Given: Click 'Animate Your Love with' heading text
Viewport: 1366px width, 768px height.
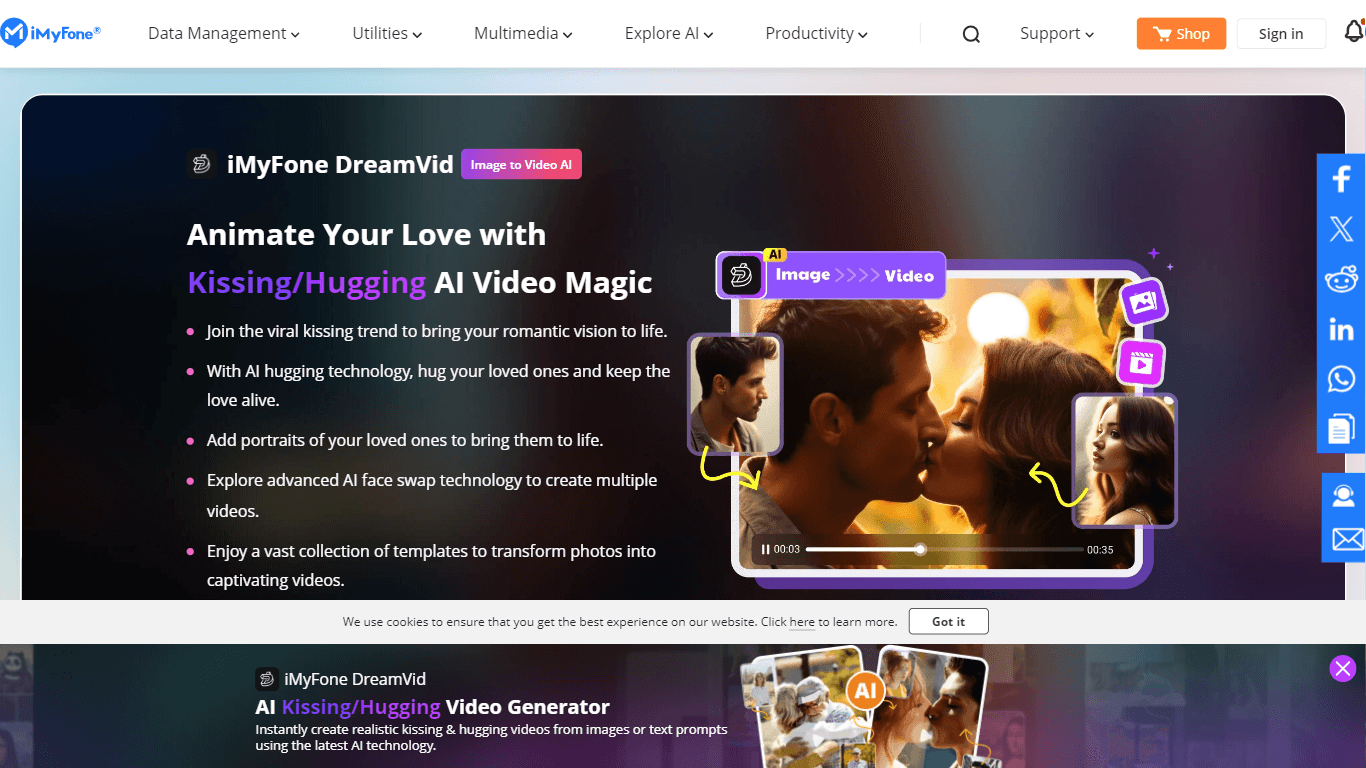Looking at the screenshot, I should [x=367, y=235].
